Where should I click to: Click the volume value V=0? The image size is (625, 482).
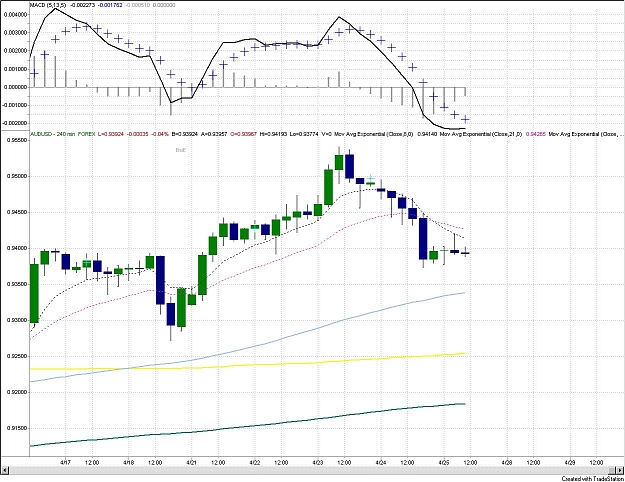point(326,134)
